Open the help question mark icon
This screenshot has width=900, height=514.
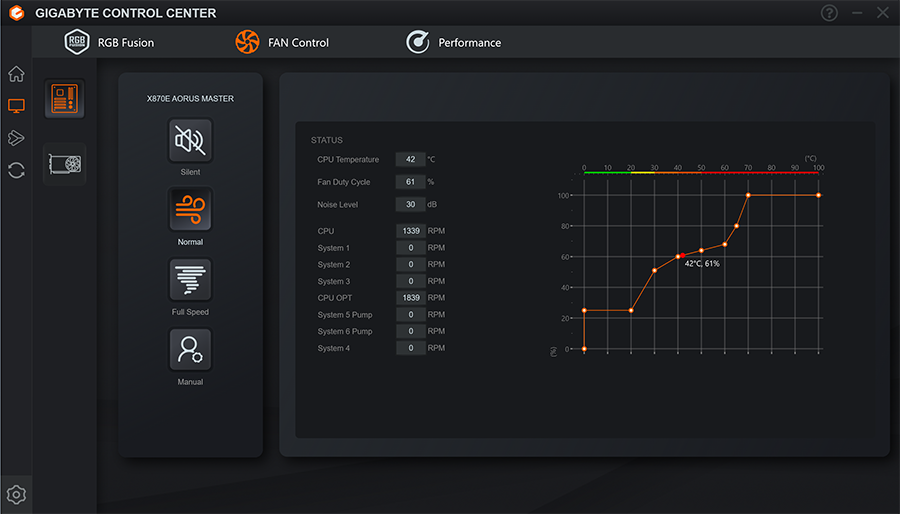pyautogui.click(x=829, y=13)
